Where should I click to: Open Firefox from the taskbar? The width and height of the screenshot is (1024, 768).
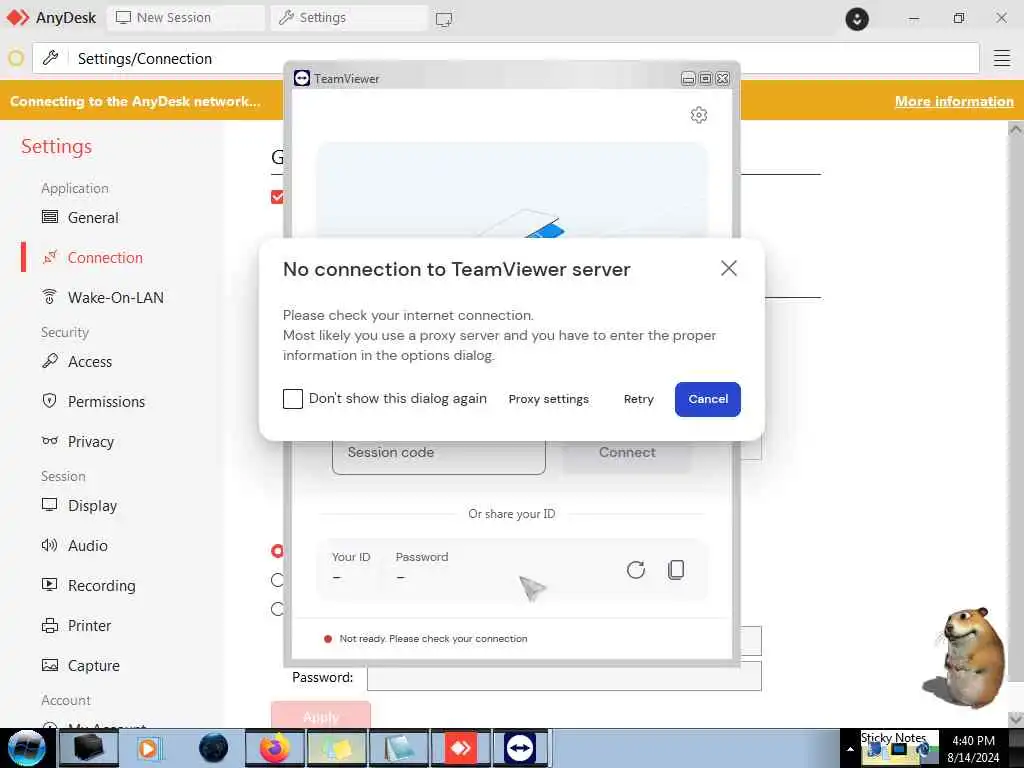pyautogui.click(x=276, y=748)
